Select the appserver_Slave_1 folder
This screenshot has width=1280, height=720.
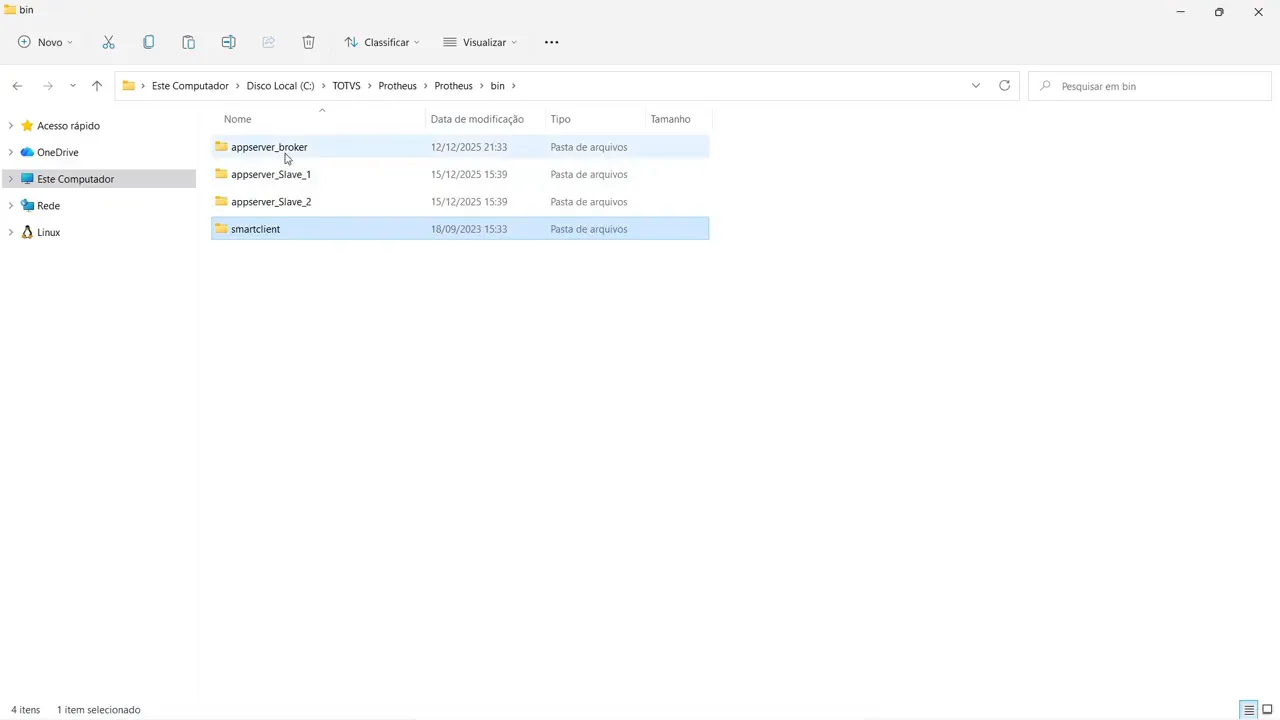(x=270, y=174)
